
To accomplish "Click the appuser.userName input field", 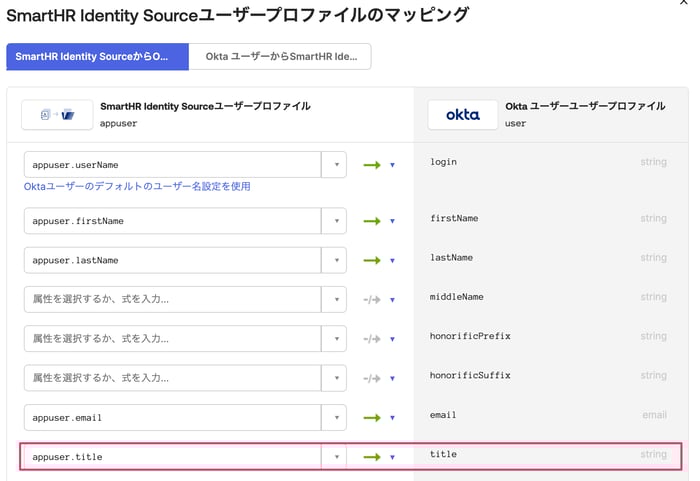I will click(x=172, y=165).
